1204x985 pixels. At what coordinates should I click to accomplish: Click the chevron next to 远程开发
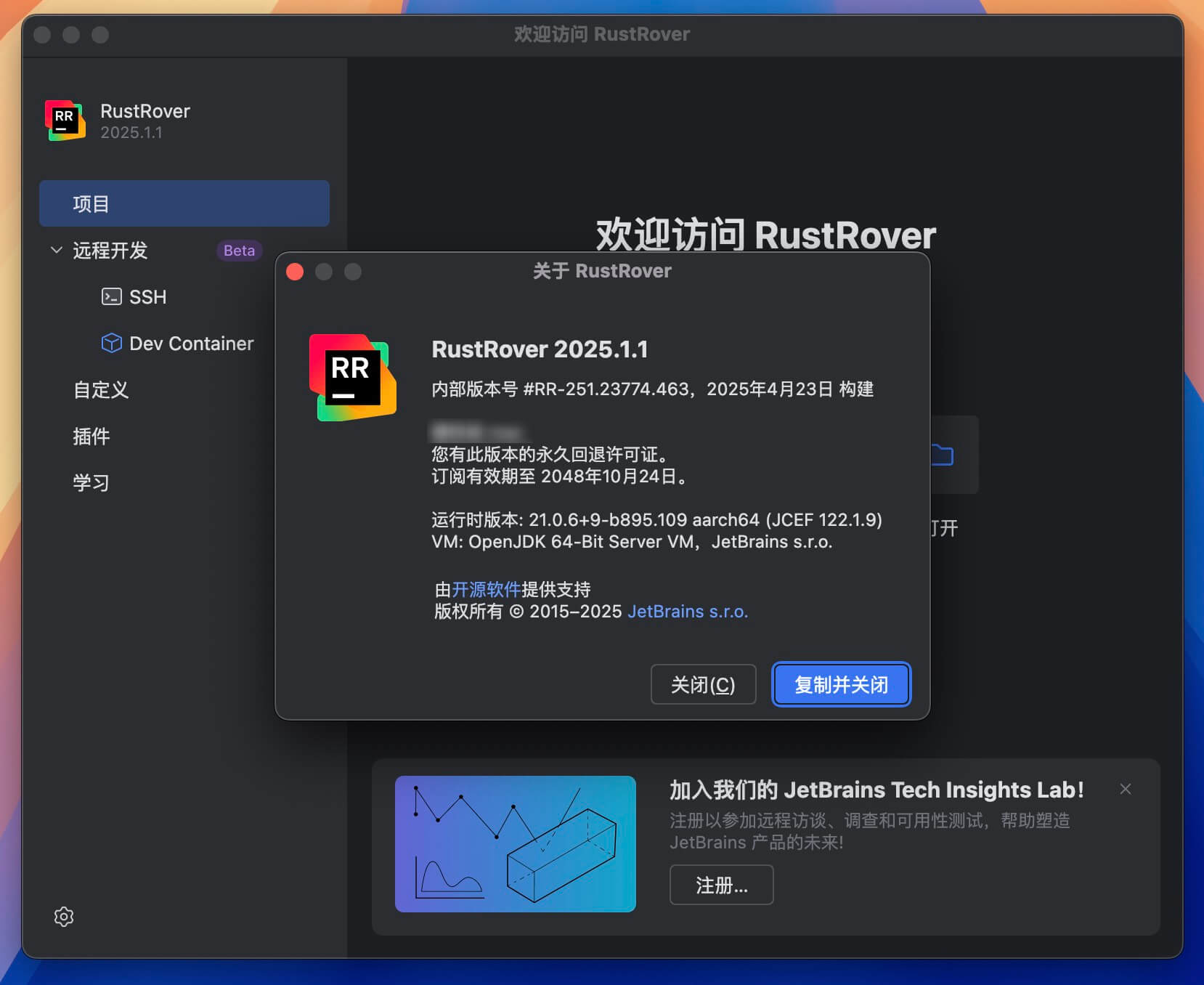(56, 250)
